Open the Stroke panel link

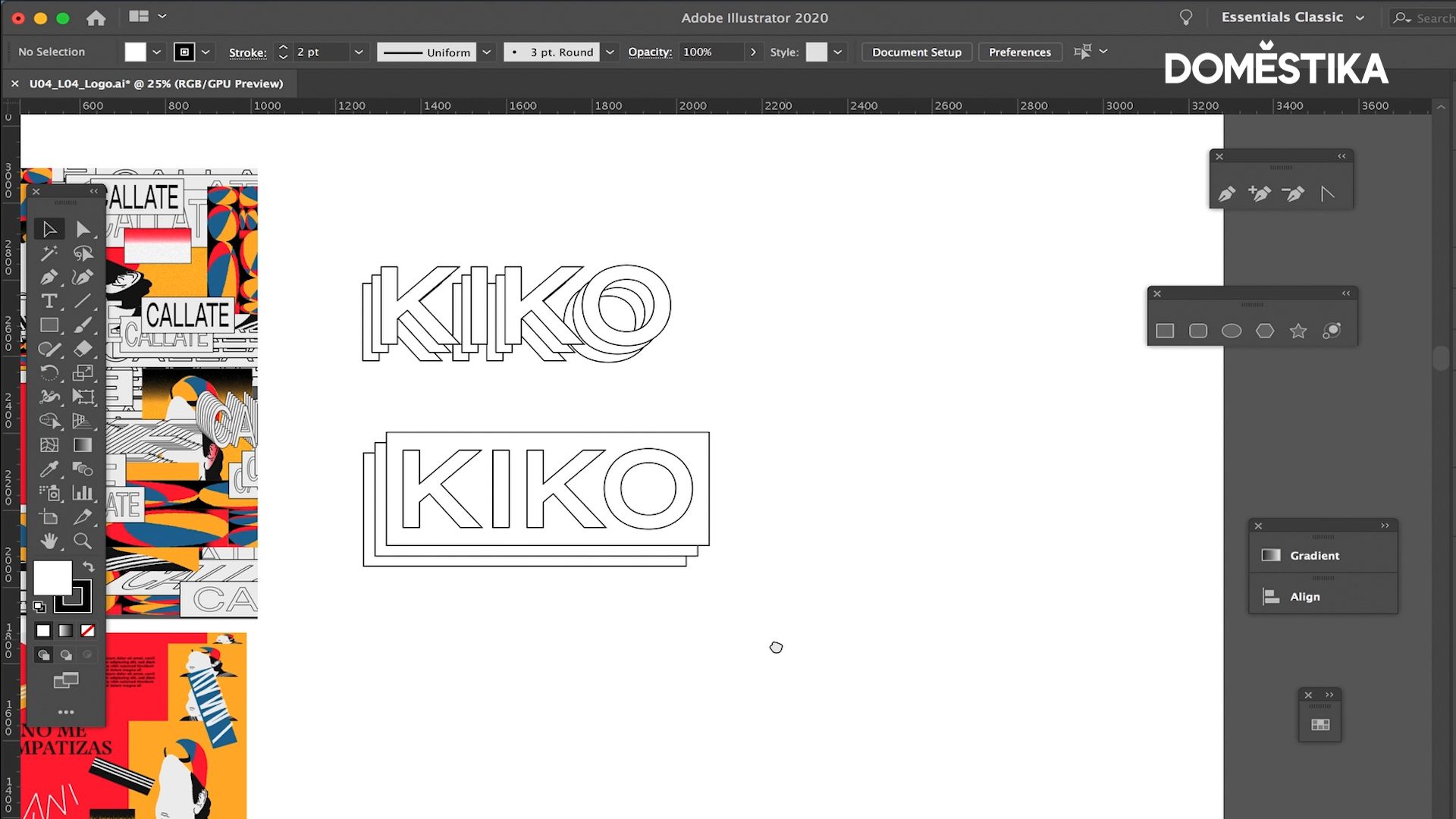pos(247,52)
